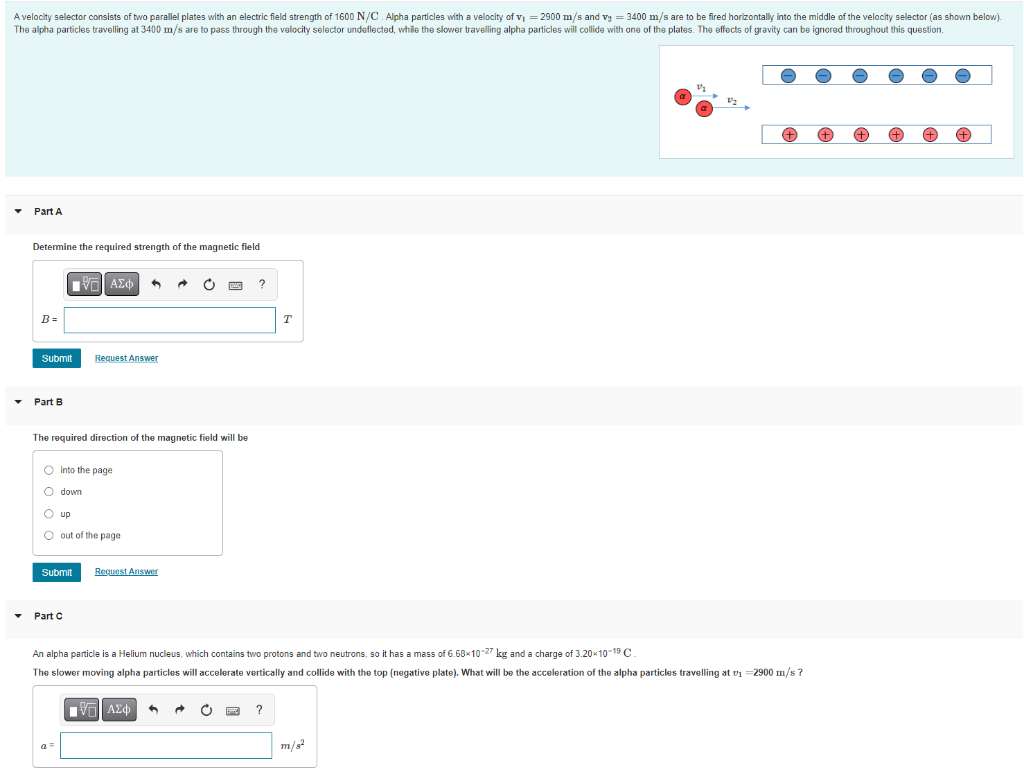This screenshot has height=774, width=1024.
Task: Select the 'into the page' option
Action: click(49, 470)
